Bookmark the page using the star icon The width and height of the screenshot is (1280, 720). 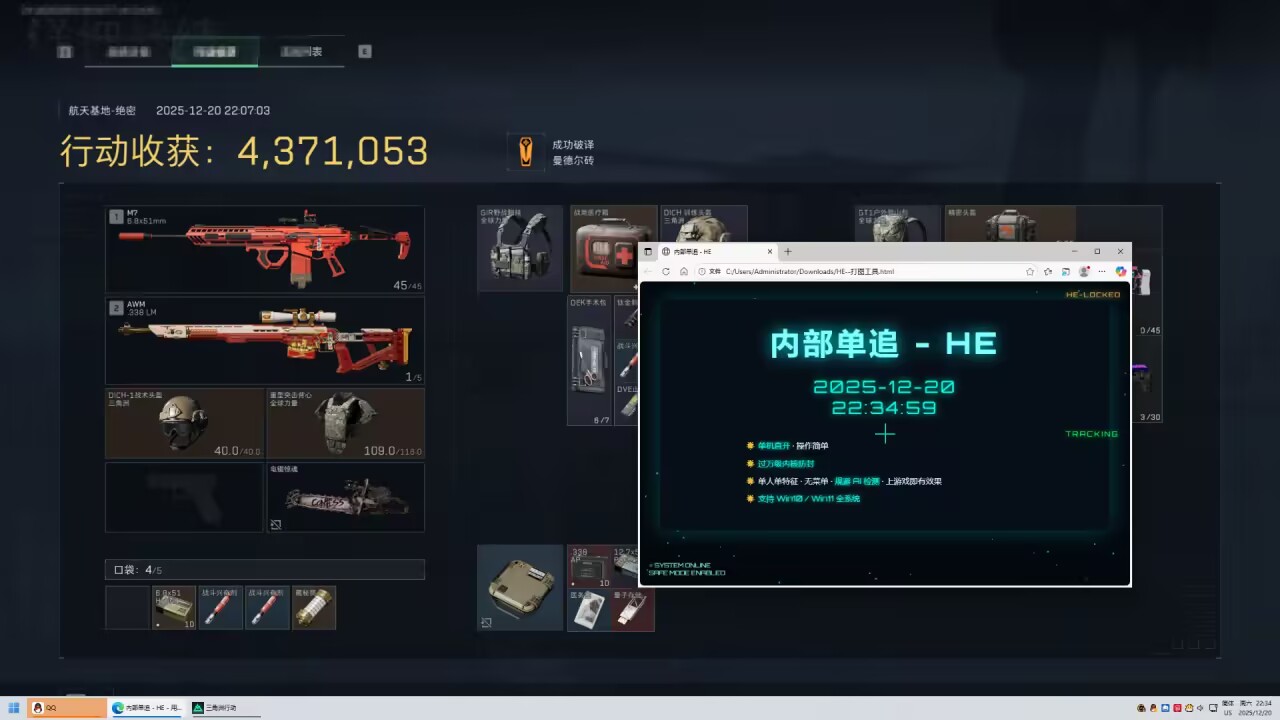coord(1030,271)
